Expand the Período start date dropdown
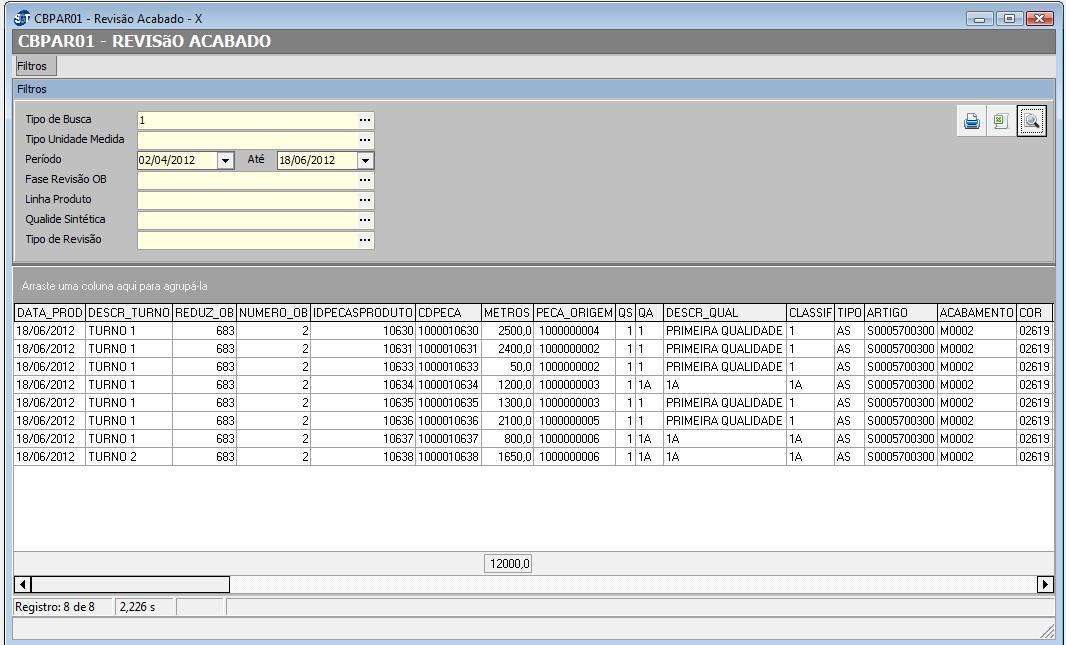 pos(225,160)
